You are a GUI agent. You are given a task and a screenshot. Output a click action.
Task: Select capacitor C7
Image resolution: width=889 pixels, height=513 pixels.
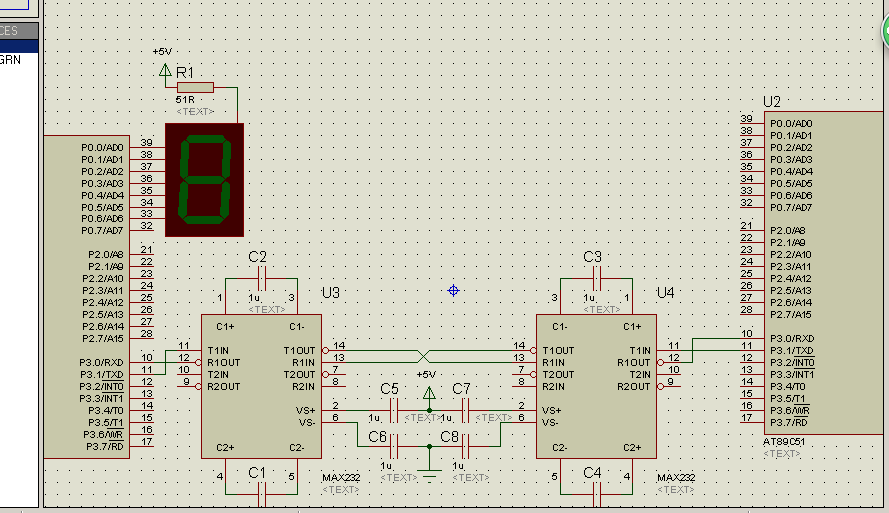pos(465,410)
